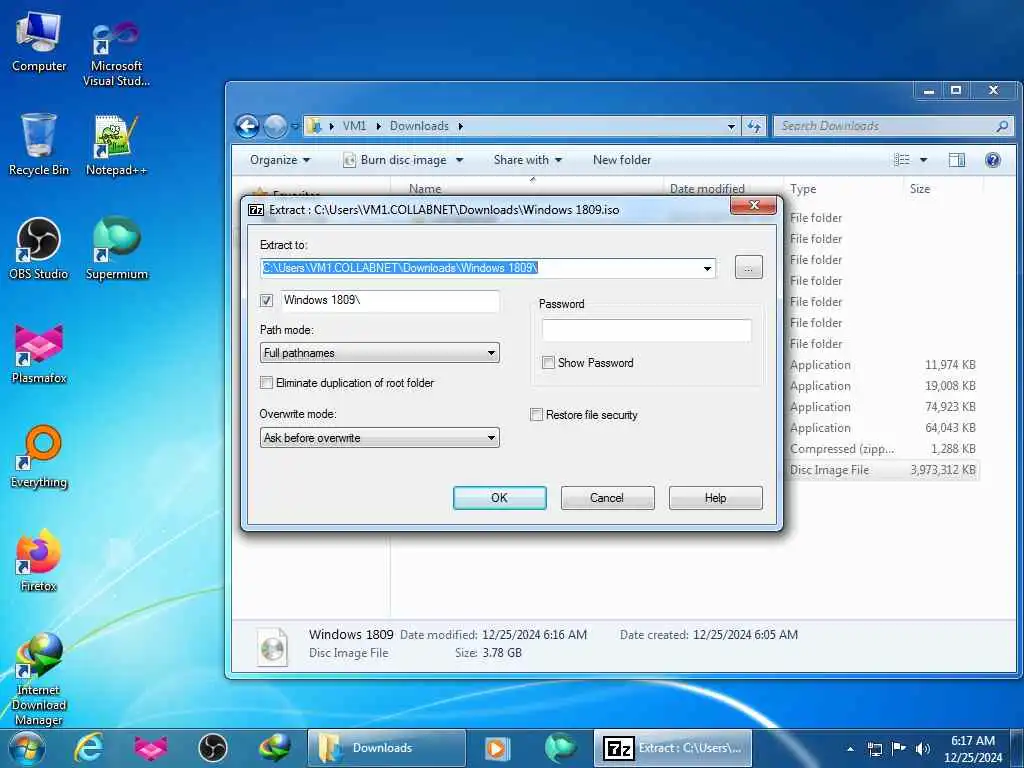
Task: Toggle the Explorer preview pane icon
Action: [957, 160]
